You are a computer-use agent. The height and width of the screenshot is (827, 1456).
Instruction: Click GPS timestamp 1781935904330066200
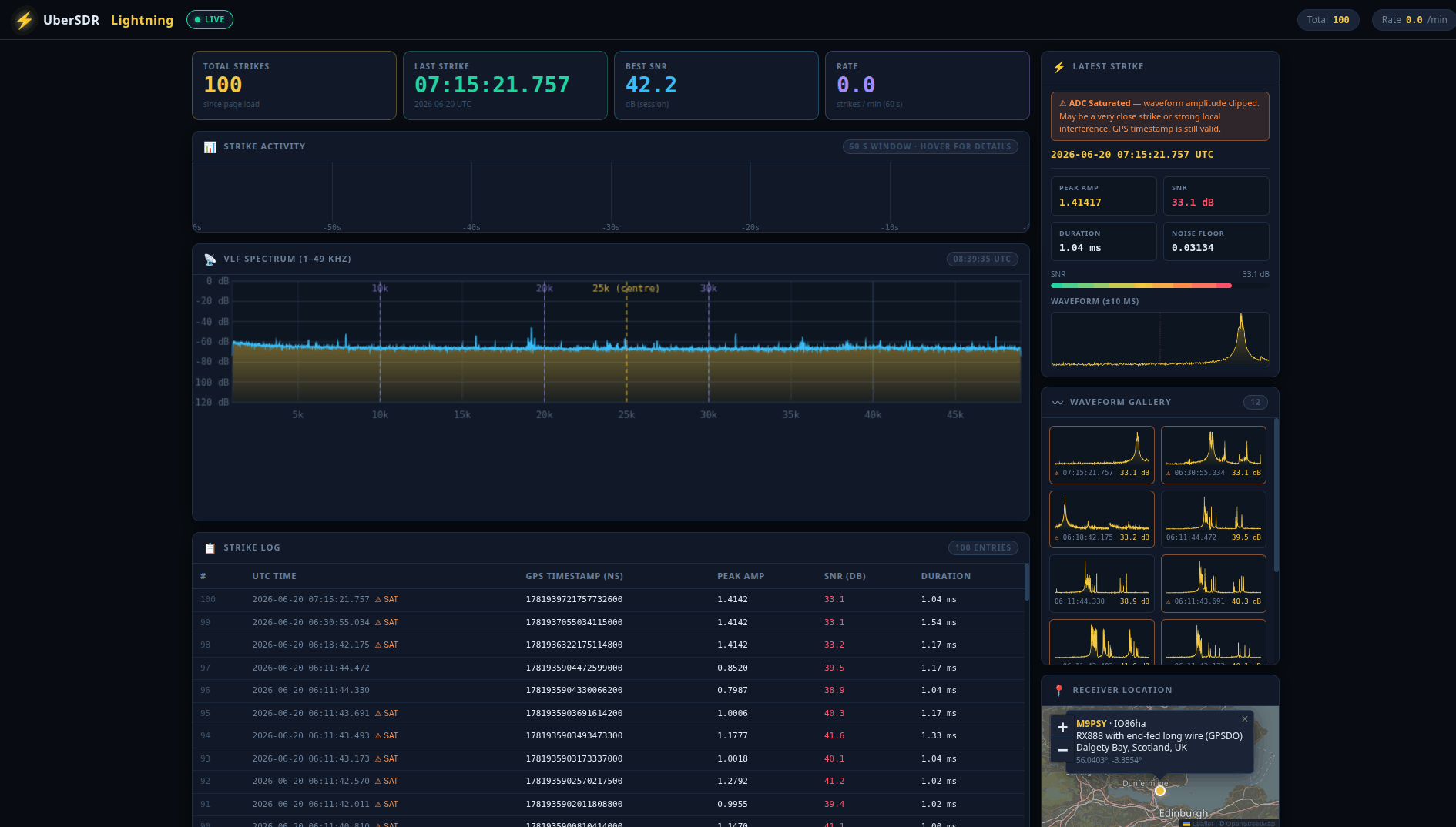[574, 690]
